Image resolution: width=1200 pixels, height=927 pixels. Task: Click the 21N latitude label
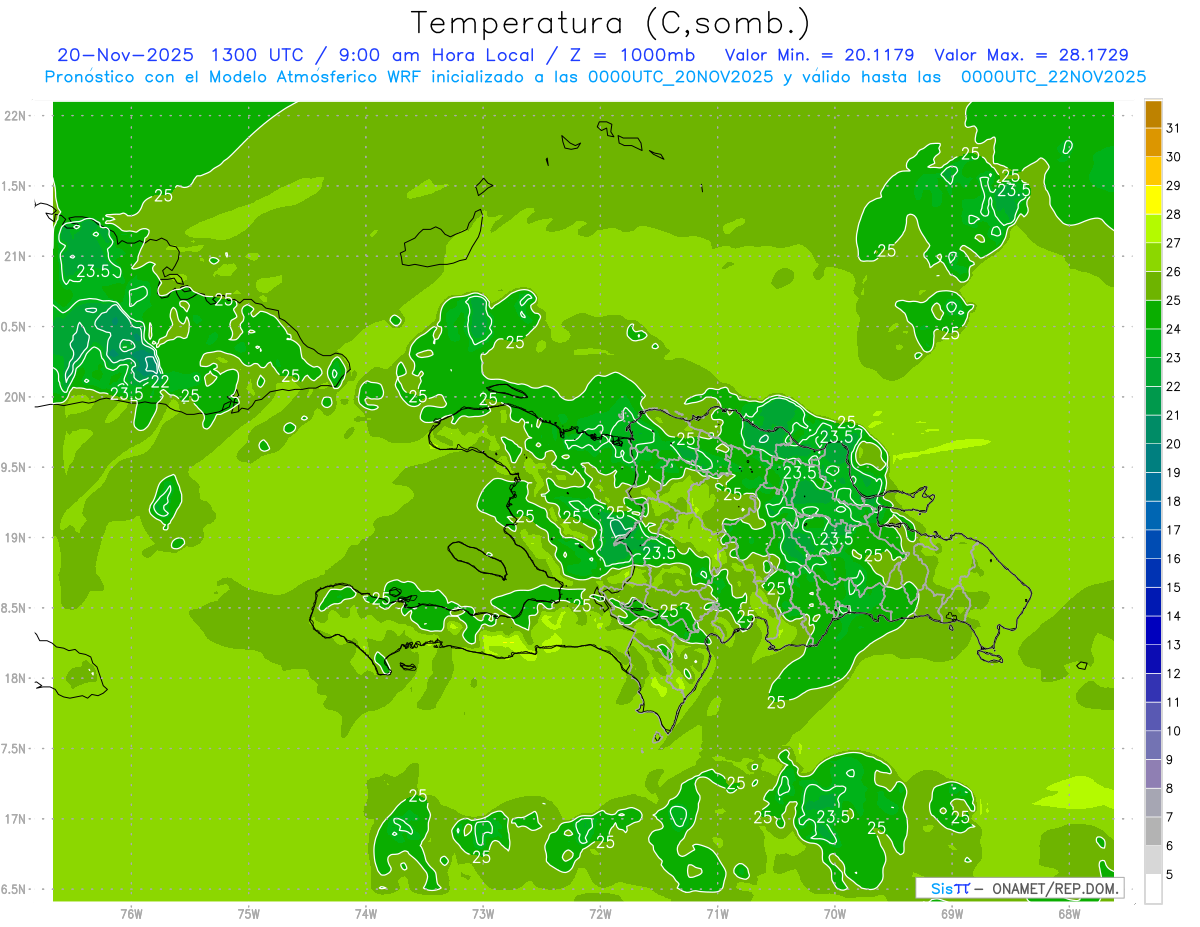coord(14,256)
